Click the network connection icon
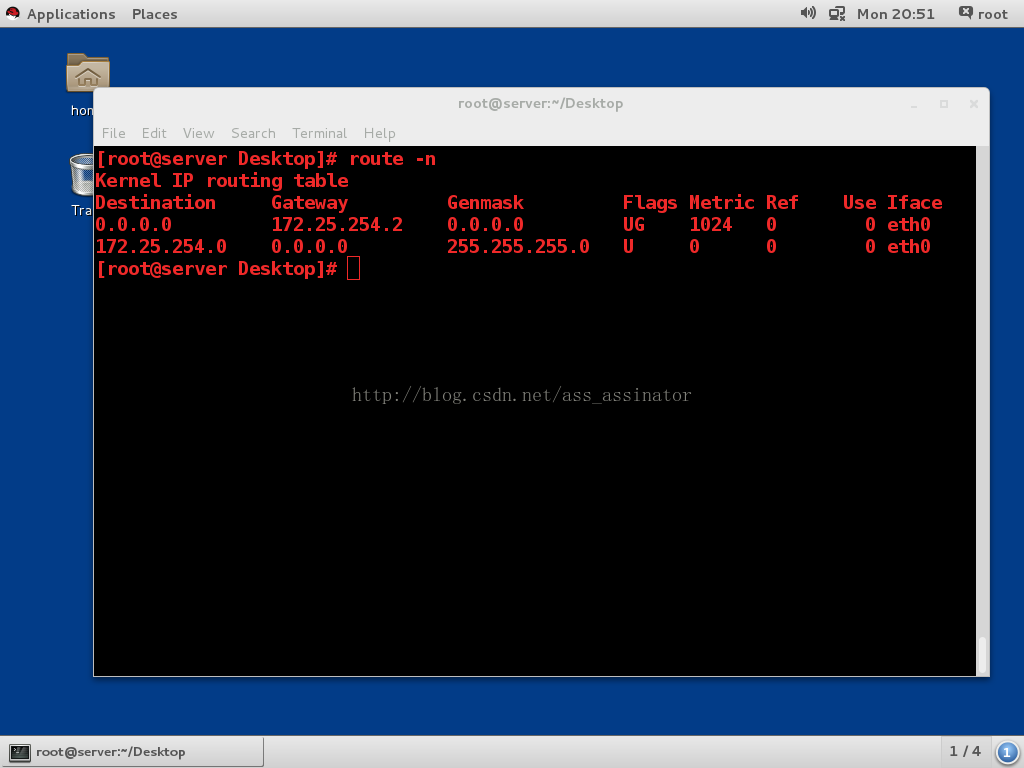This screenshot has height=768, width=1024. (x=837, y=13)
